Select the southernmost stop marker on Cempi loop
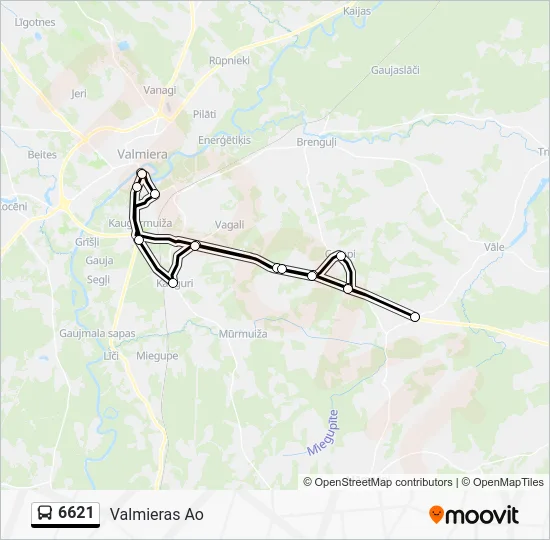This screenshot has width=550, height=540. pyautogui.click(x=348, y=289)
